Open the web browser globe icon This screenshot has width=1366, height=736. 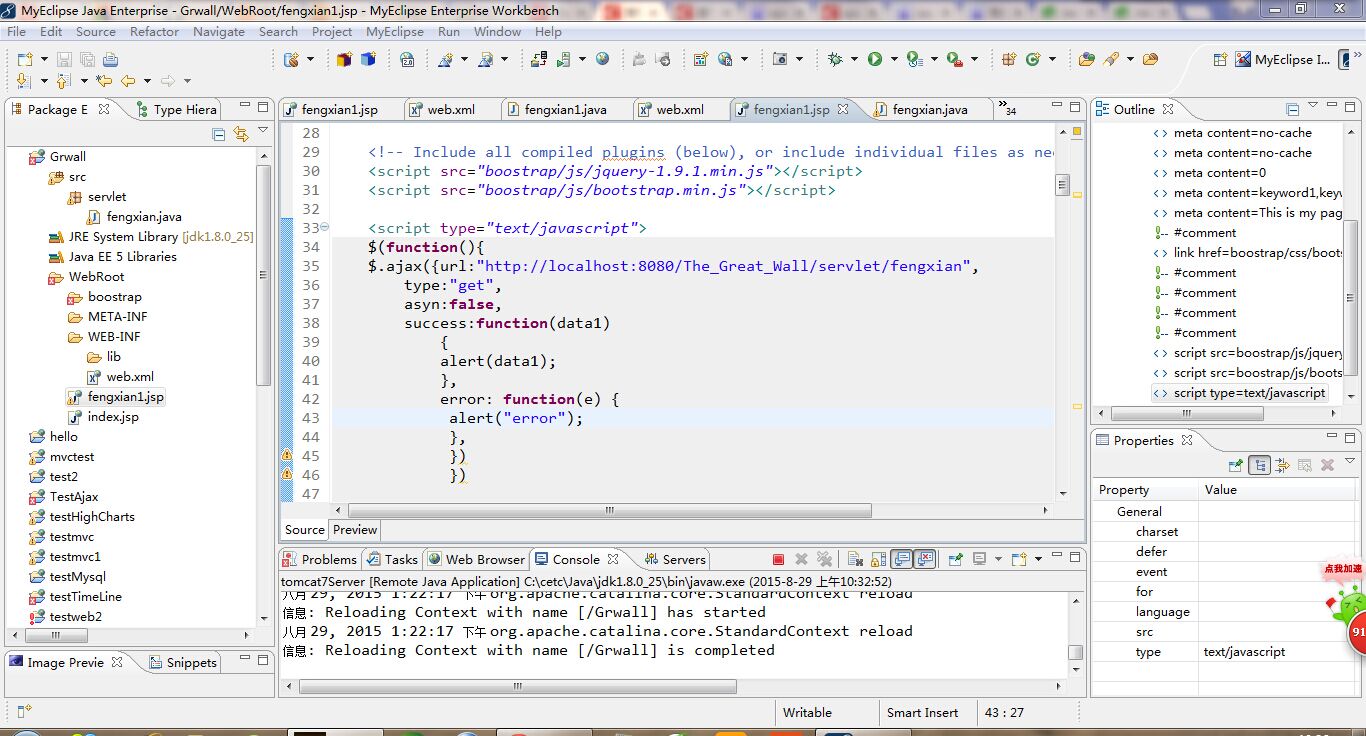pyautogui.click(x=602, y=59)
